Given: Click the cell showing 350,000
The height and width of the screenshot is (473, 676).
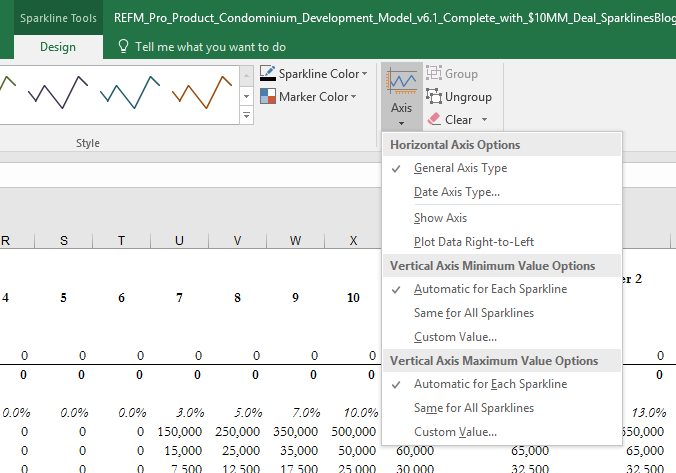Looking at the screenshot, I should click(295, 432).
